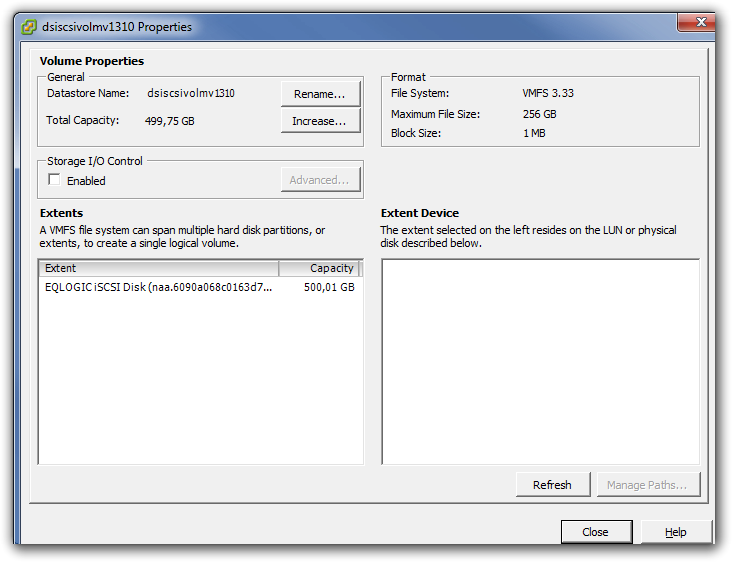Enable the Storage I/O Control checkbox

(55, 180)
